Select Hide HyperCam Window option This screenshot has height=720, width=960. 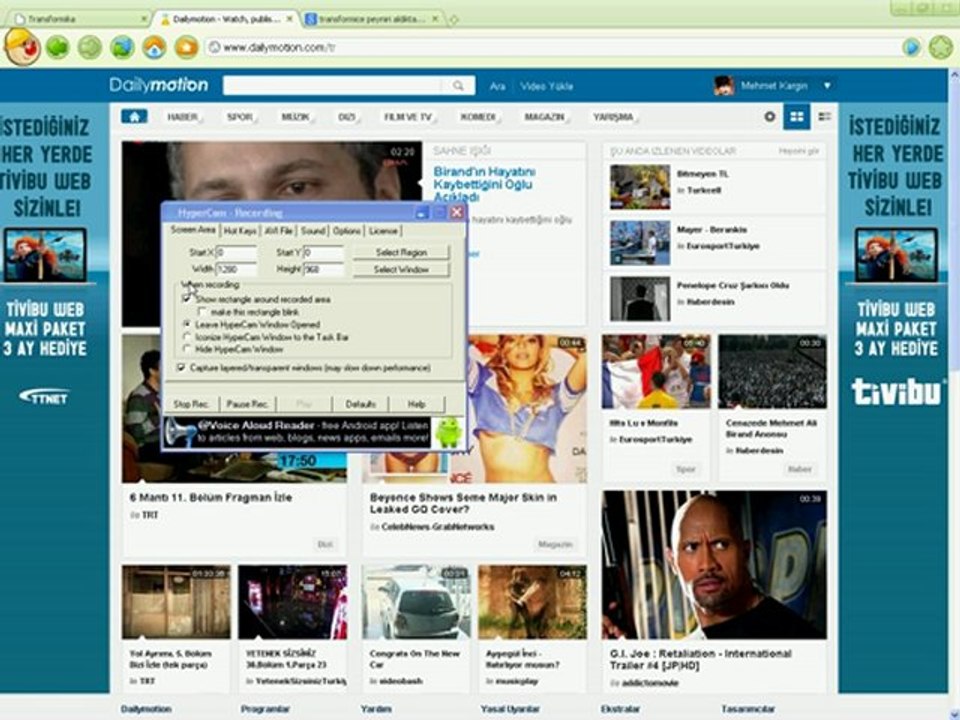(187, 349)
